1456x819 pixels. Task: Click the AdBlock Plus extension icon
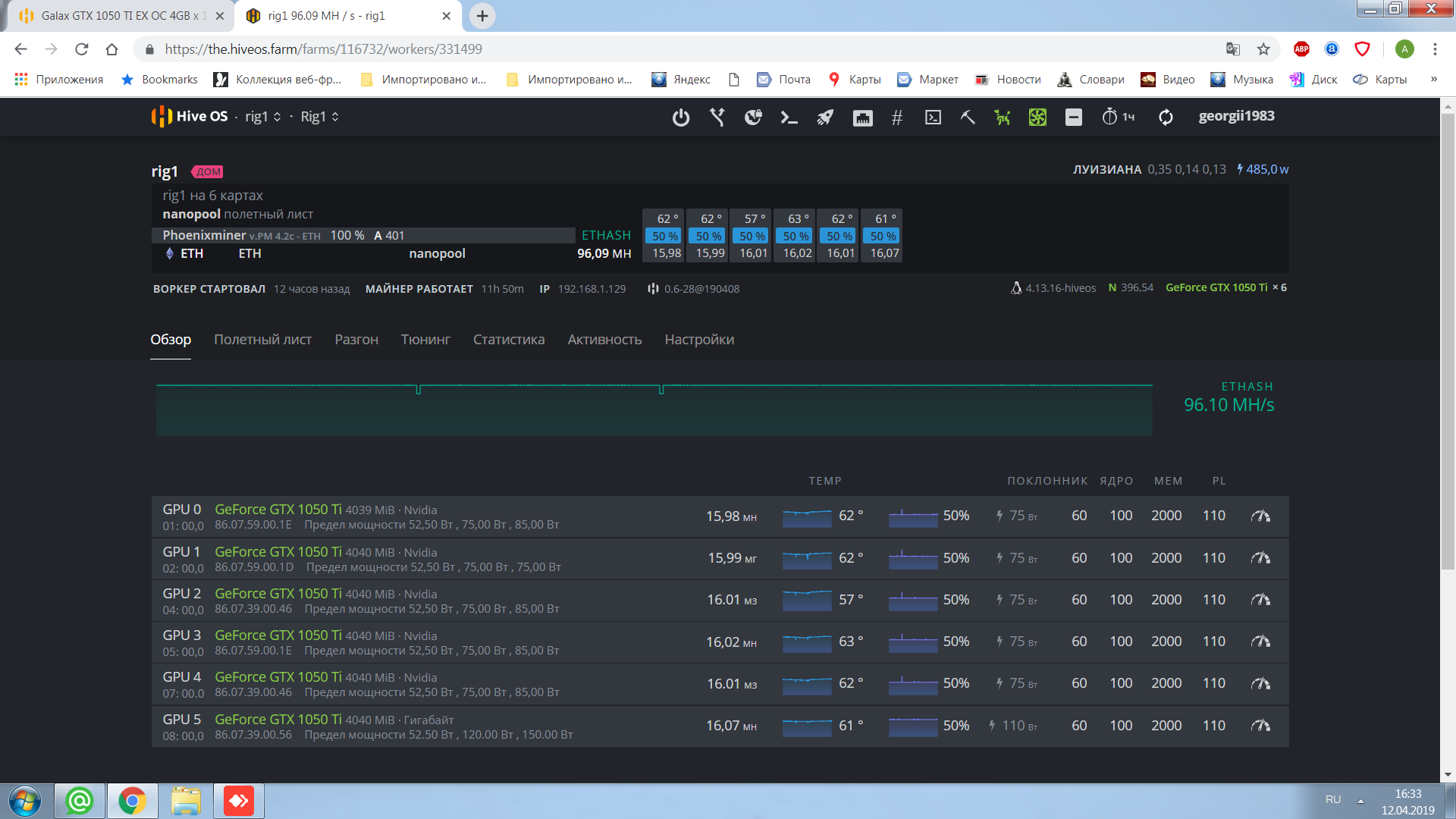tap(1301, 49)
